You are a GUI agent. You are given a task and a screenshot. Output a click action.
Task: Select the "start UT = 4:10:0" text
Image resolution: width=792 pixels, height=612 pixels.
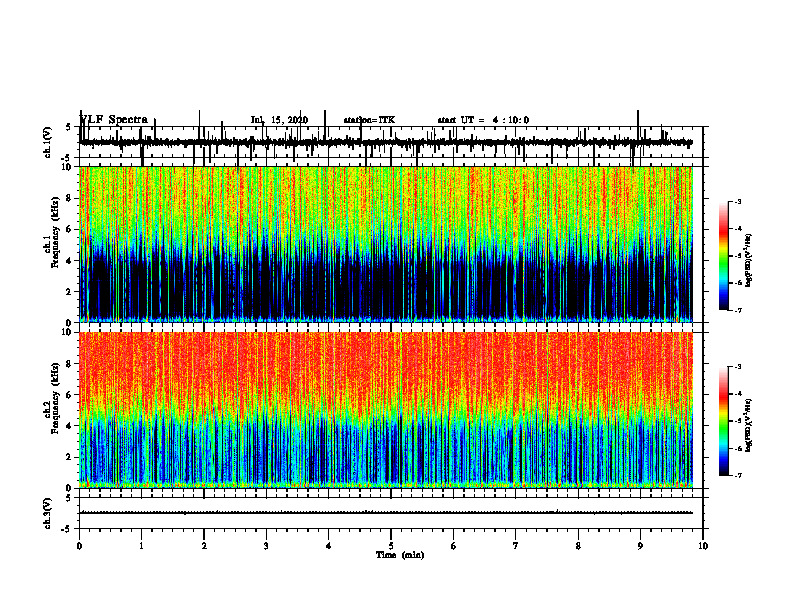(483, 120)
